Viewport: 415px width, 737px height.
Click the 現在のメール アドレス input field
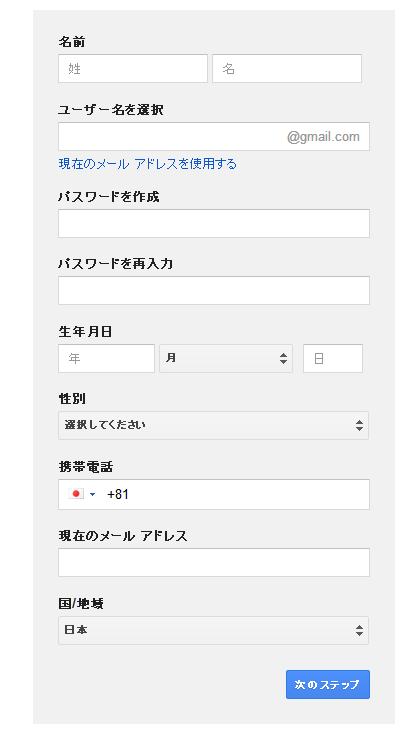click(214, 563)
